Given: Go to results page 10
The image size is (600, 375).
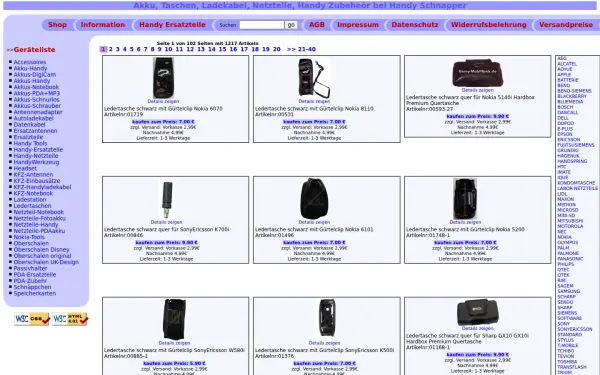Looking at the screenshot, I should point(168,49).
